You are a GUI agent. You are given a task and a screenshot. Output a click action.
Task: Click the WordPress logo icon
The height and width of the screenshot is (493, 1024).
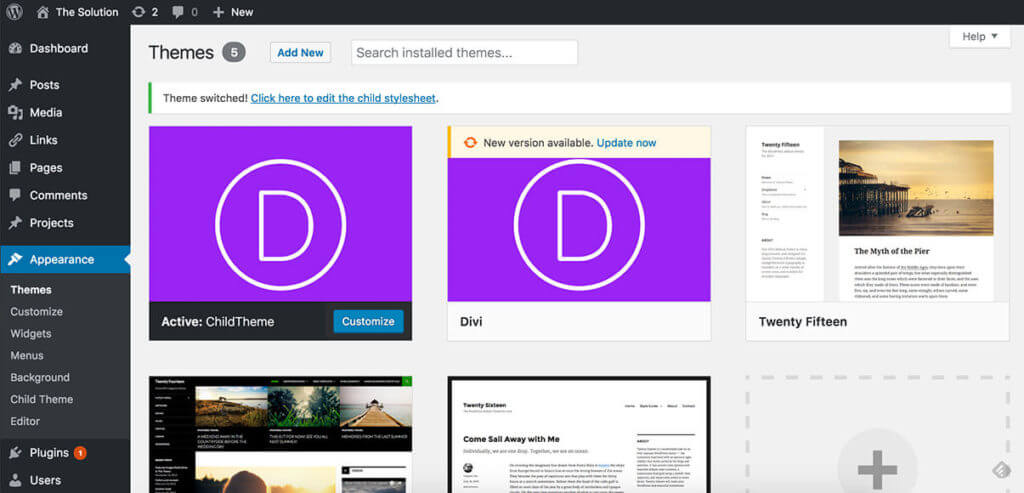(14, 12)
